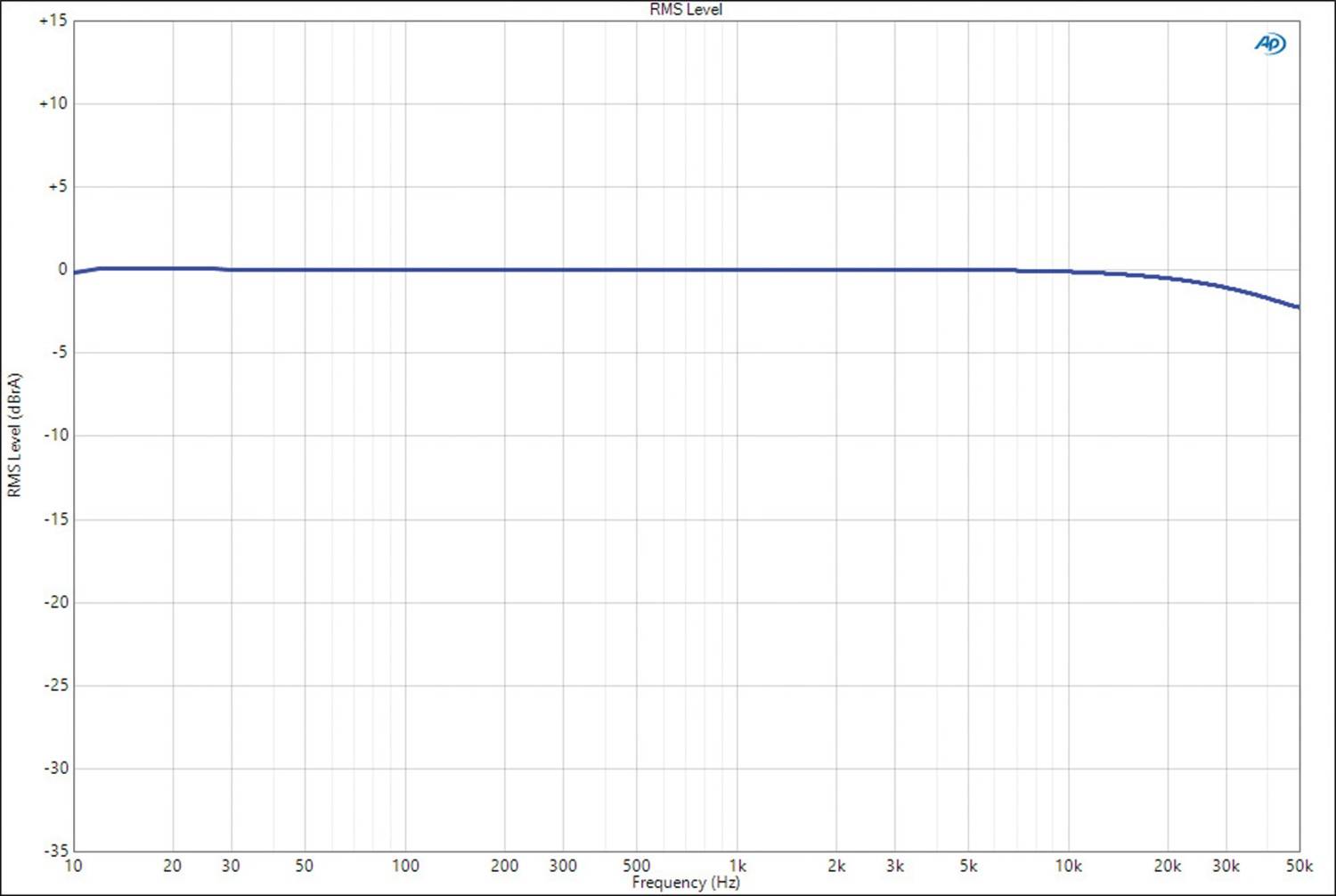Screen dimensions: 1336x896
Task: Click the 50 frequency tick label
Action: click(x=304, y=866)
